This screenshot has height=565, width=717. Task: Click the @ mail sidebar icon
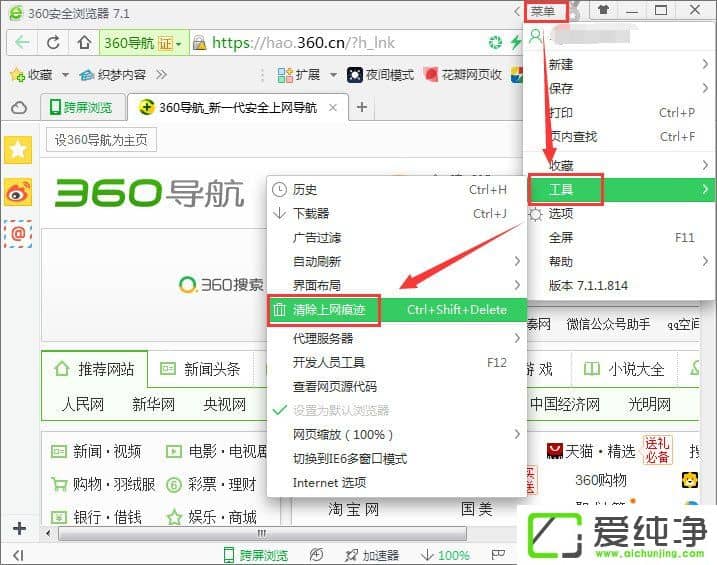[18, 234]
